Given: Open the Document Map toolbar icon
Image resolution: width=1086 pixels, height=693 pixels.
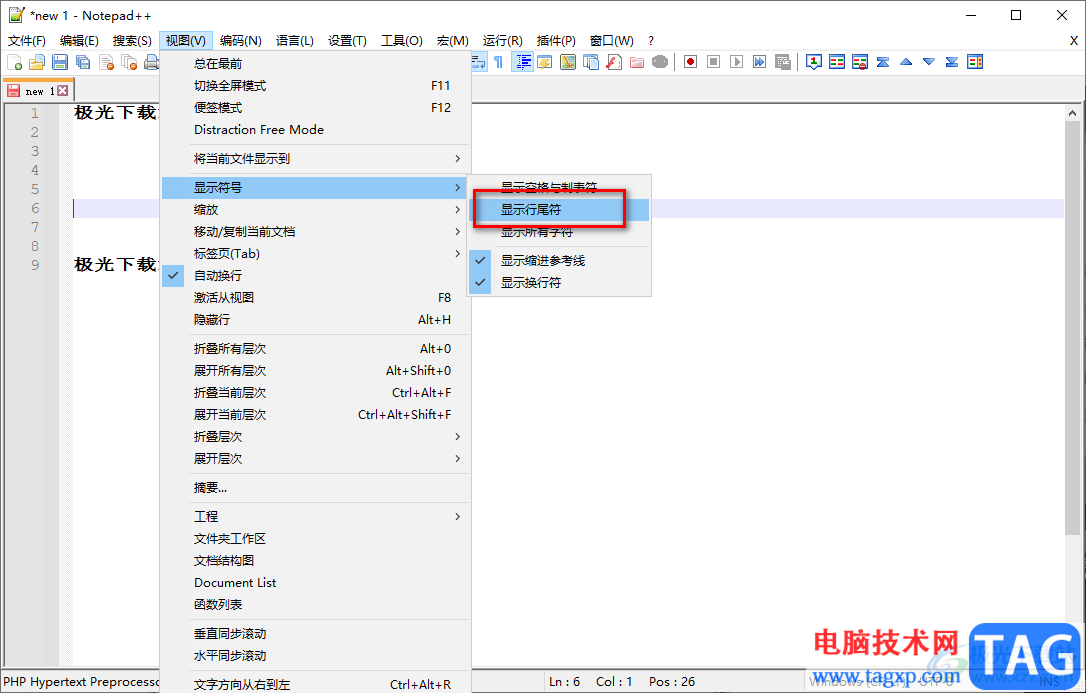Looking at the screenshot, I should coord(568,62).
